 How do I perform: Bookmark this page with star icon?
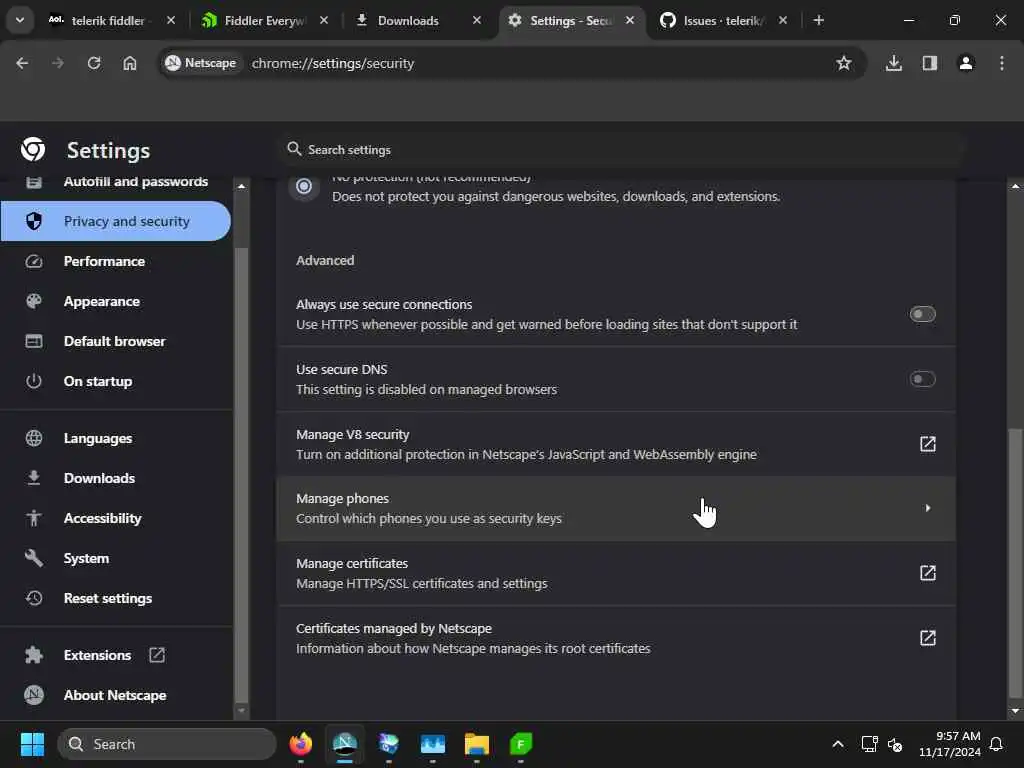(844, 63)
